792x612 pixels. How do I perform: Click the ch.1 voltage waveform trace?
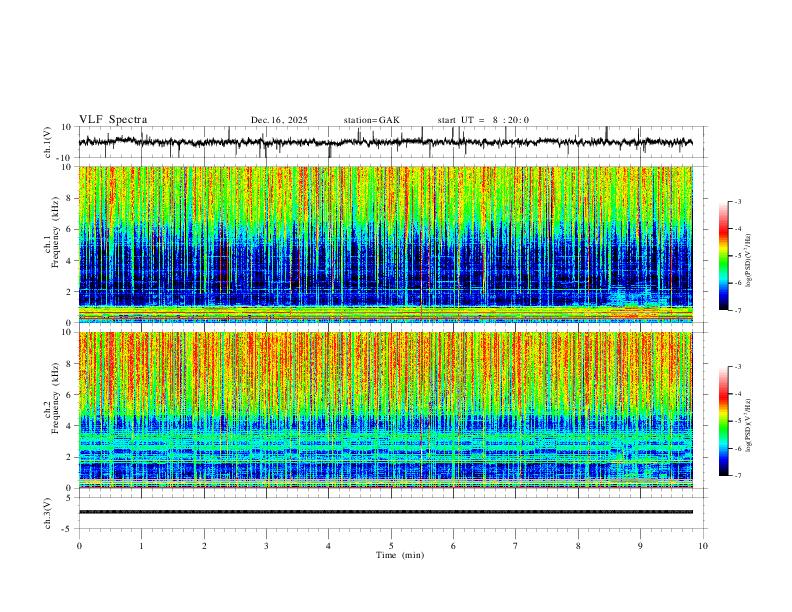385,142
